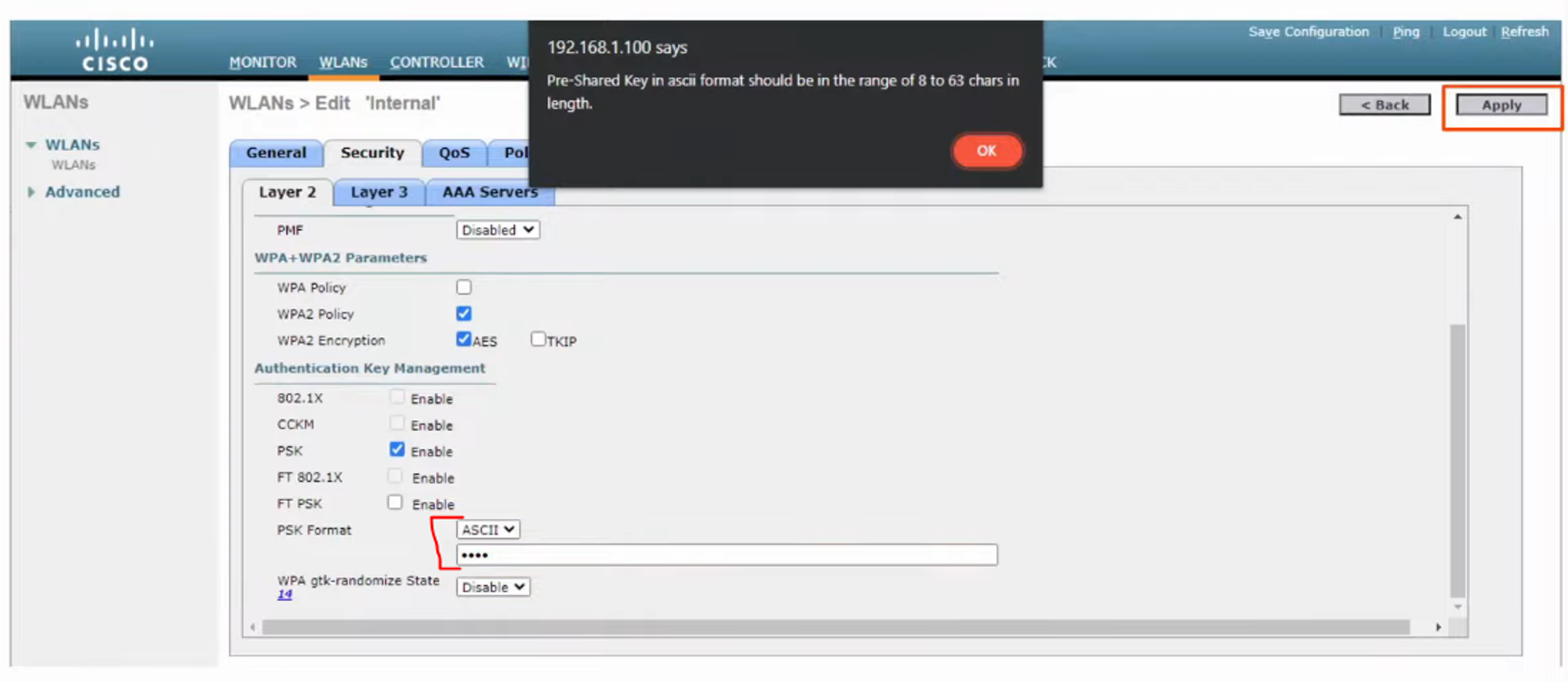The height and width of the screenshot is (682, 1568).
Task: Click the scroll down arrow in panel
Action: pos(1457,607)
